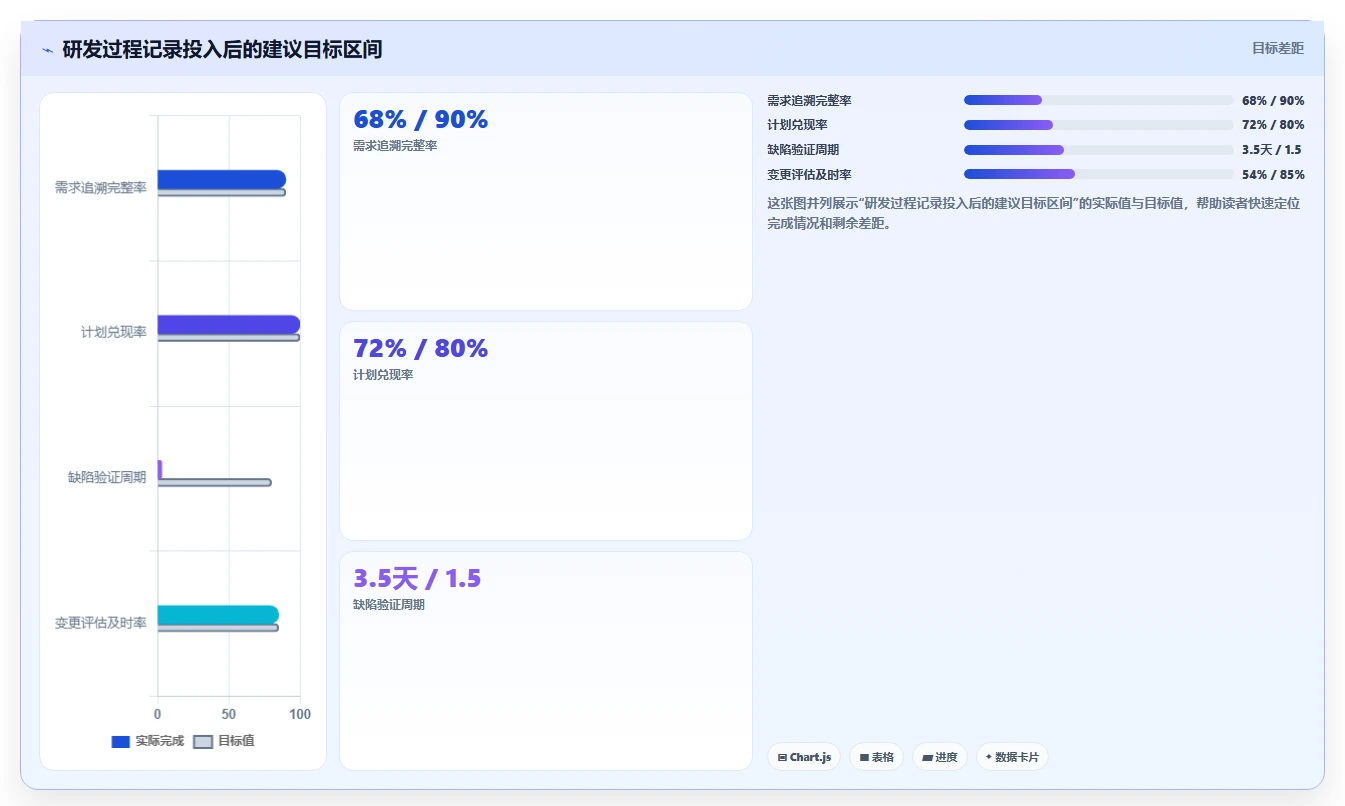Viewport: 1345px width, 806px height.
Task: Click the 变更评估及时率 y-axis label in chart
Action: [101, 623]
